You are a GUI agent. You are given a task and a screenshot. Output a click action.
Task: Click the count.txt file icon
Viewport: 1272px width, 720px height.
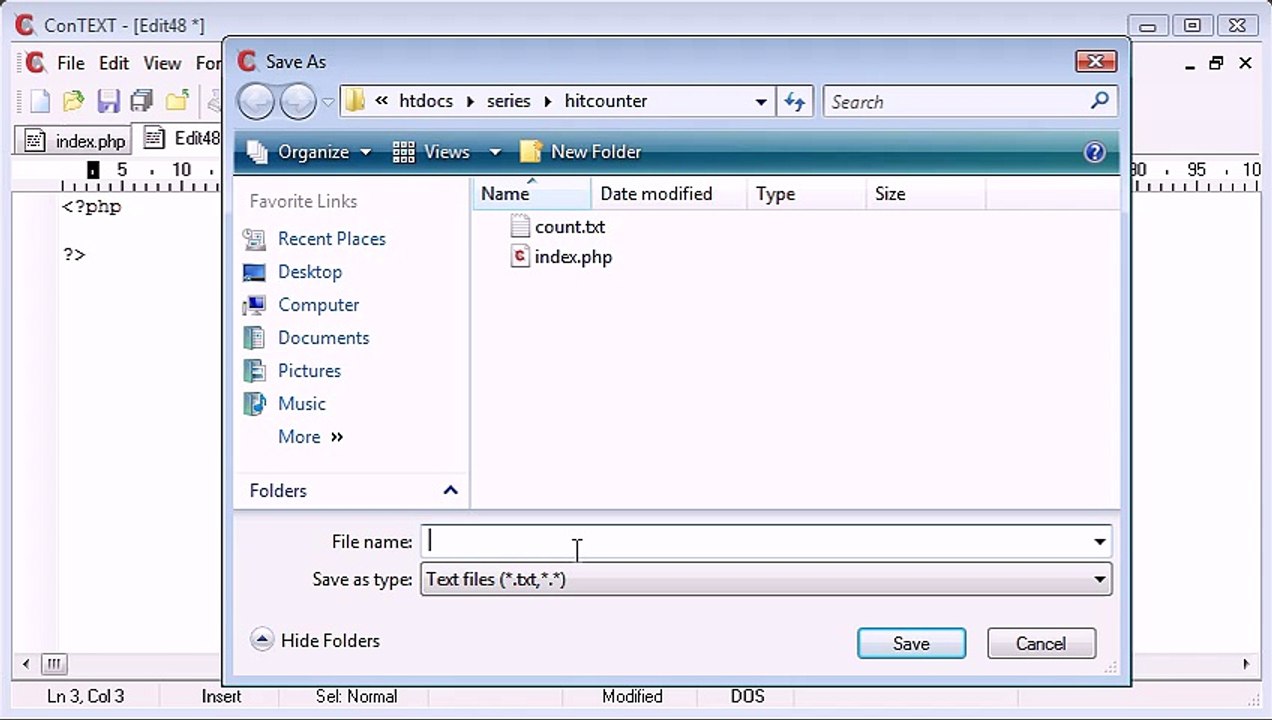[x=520, y=226]
